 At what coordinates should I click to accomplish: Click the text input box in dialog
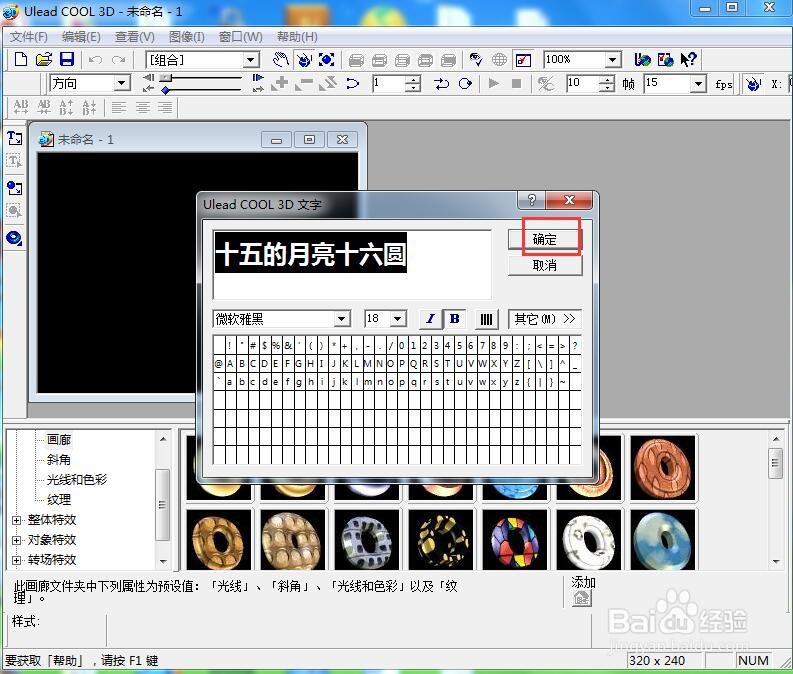[352, 265]
